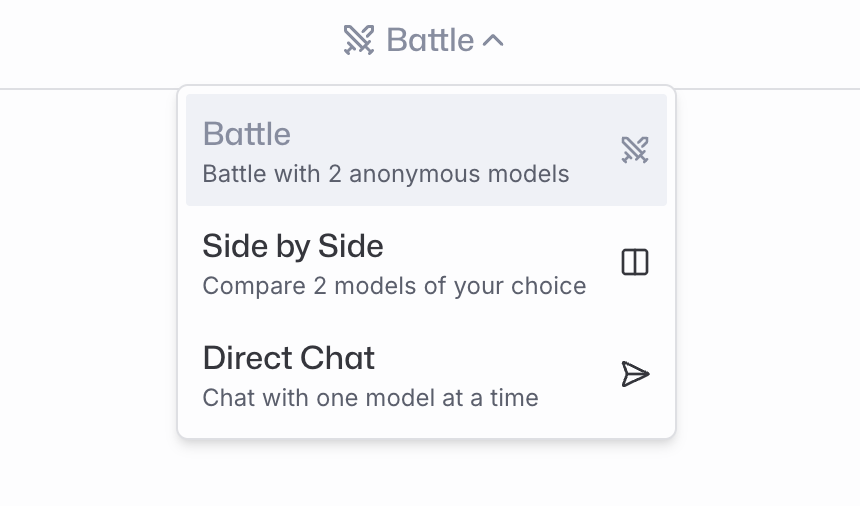Click the gray Battle heading in the dropdown
The width and height of the screenshot is (860, 506).
246,134
